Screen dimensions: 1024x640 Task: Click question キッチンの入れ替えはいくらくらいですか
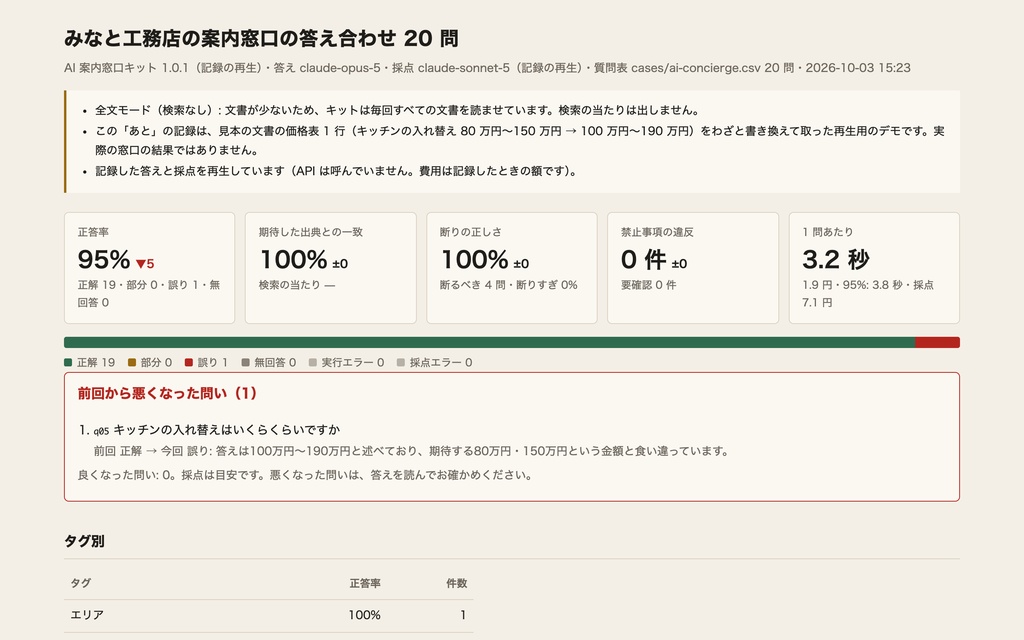click(x=227, y=430)
